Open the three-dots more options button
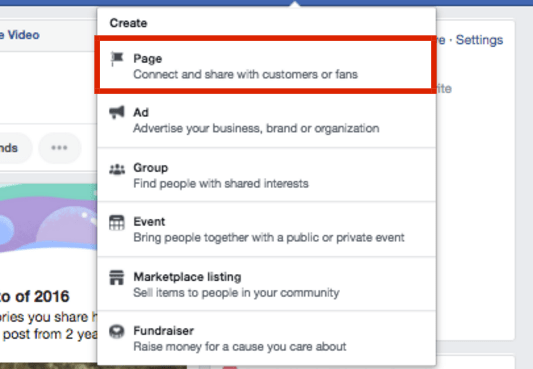The height and width of the screenshot is (369, 533). tap(59, 148)
